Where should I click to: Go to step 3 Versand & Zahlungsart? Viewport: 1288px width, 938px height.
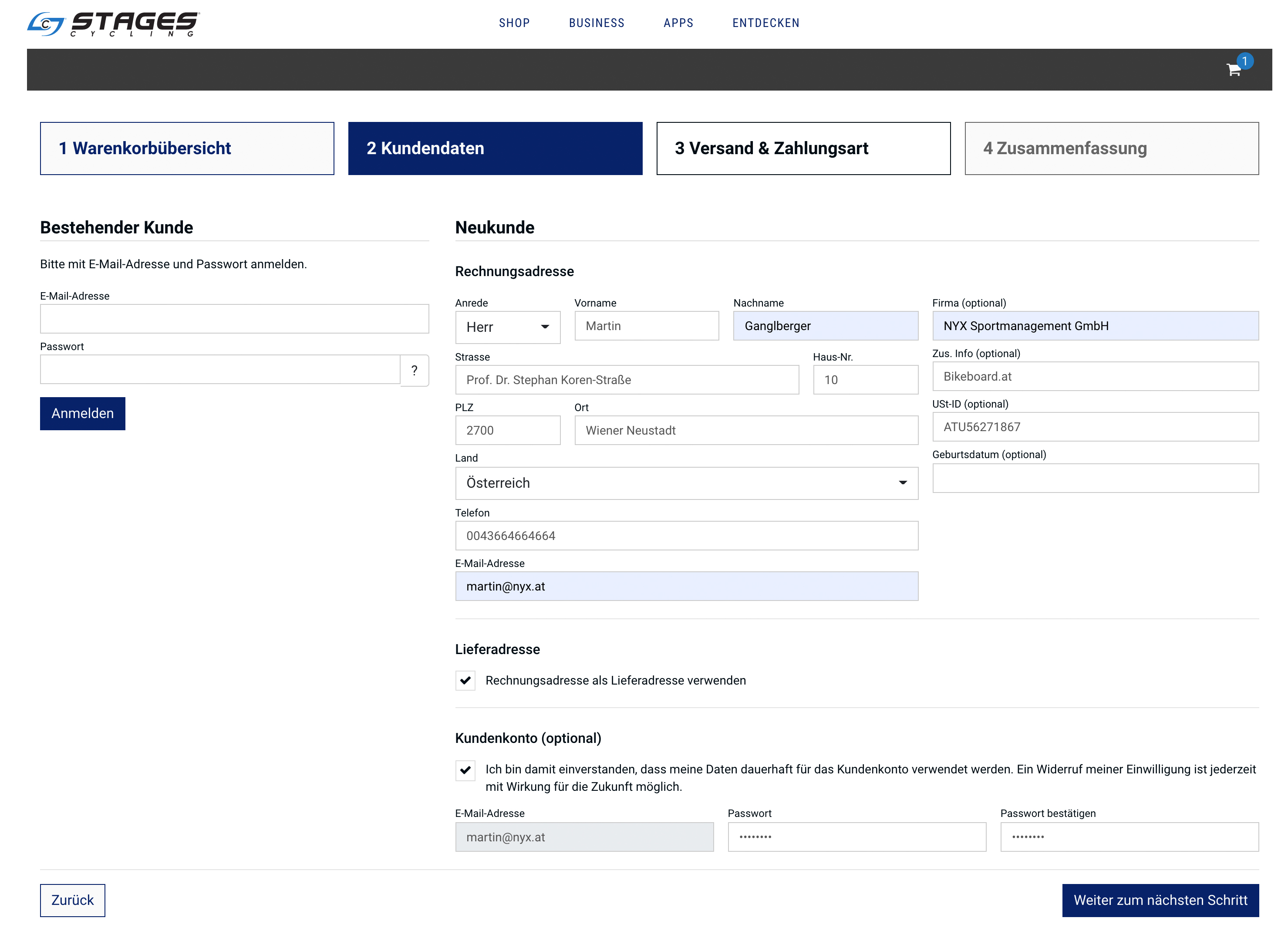pos(803,148)
